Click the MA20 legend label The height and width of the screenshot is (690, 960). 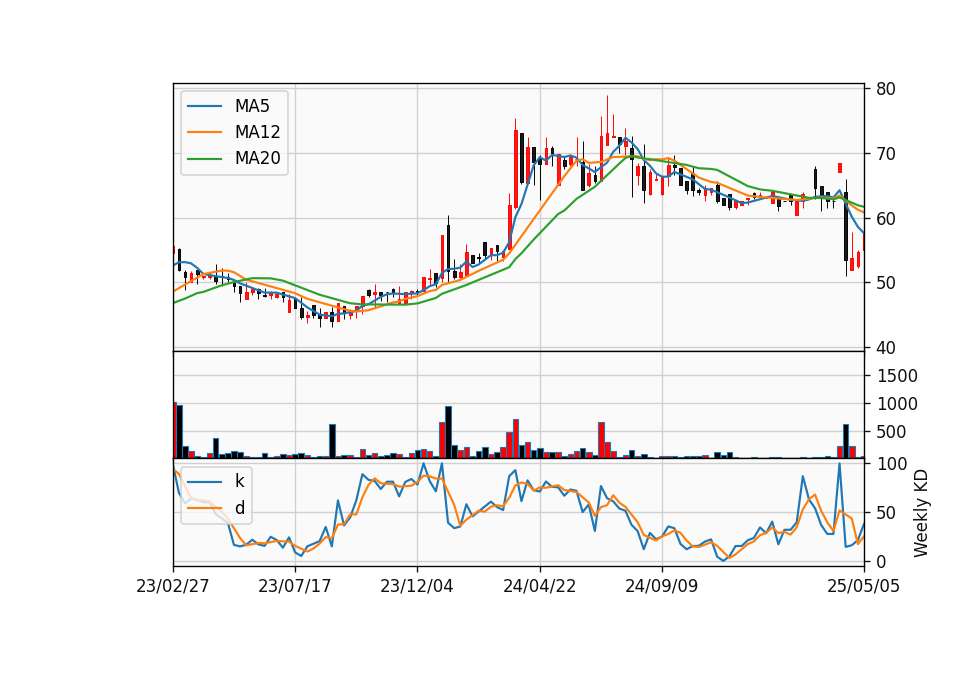point(257,159)
